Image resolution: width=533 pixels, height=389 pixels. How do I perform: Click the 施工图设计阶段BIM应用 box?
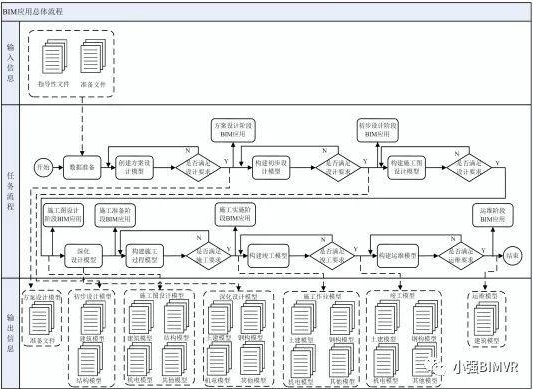[x=64, y=215]
